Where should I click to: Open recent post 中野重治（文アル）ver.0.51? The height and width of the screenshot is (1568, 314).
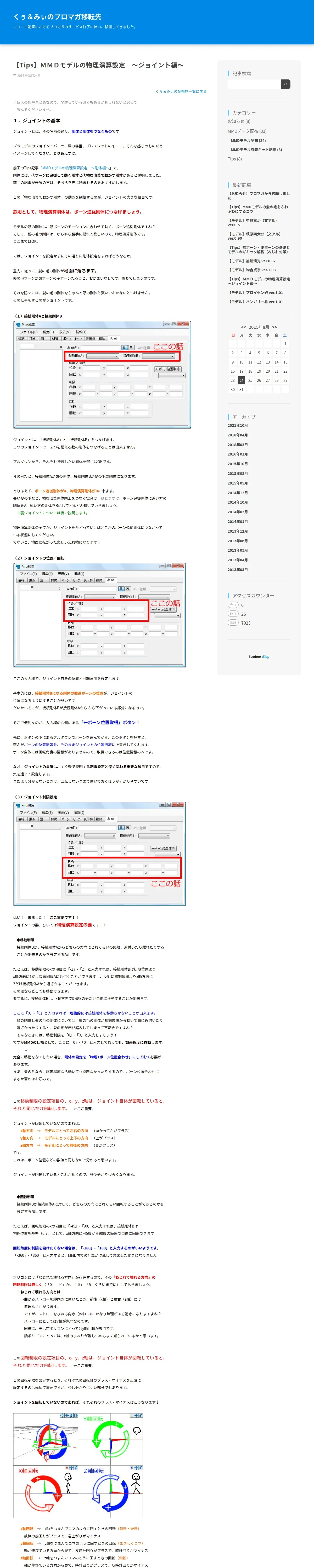pyautogui.click(x=253, y=222)
